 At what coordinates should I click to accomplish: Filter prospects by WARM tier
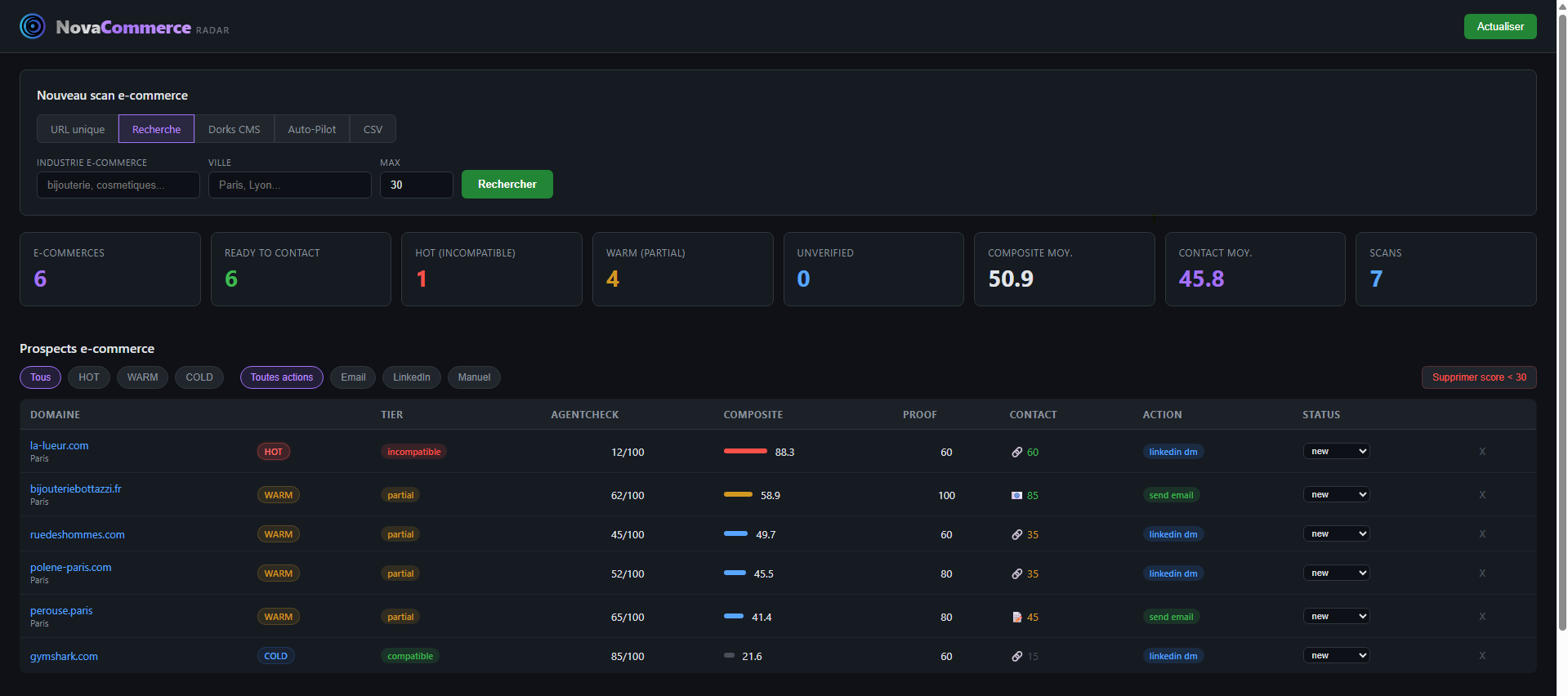point(142,377)
